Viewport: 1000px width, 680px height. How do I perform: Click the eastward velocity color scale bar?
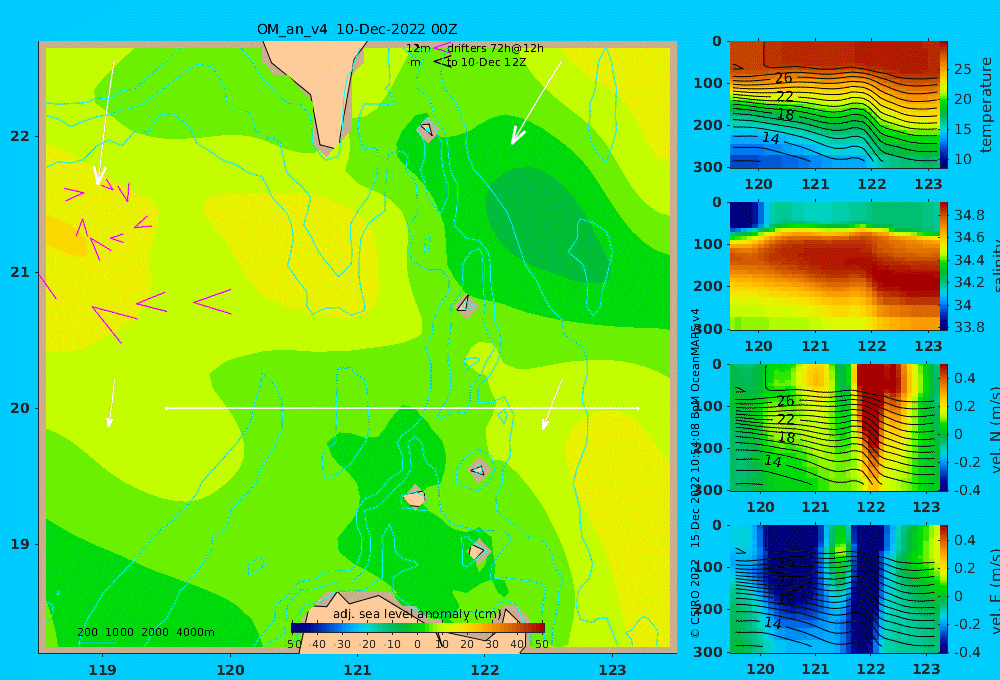point(943,589)
